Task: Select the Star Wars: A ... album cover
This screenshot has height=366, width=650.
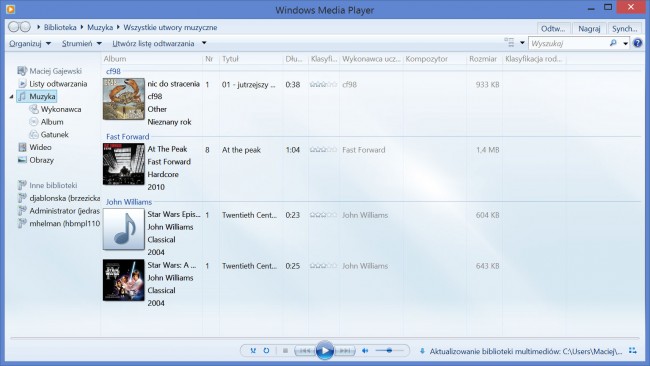Action: pyautogui.click(x=124, y=280)
